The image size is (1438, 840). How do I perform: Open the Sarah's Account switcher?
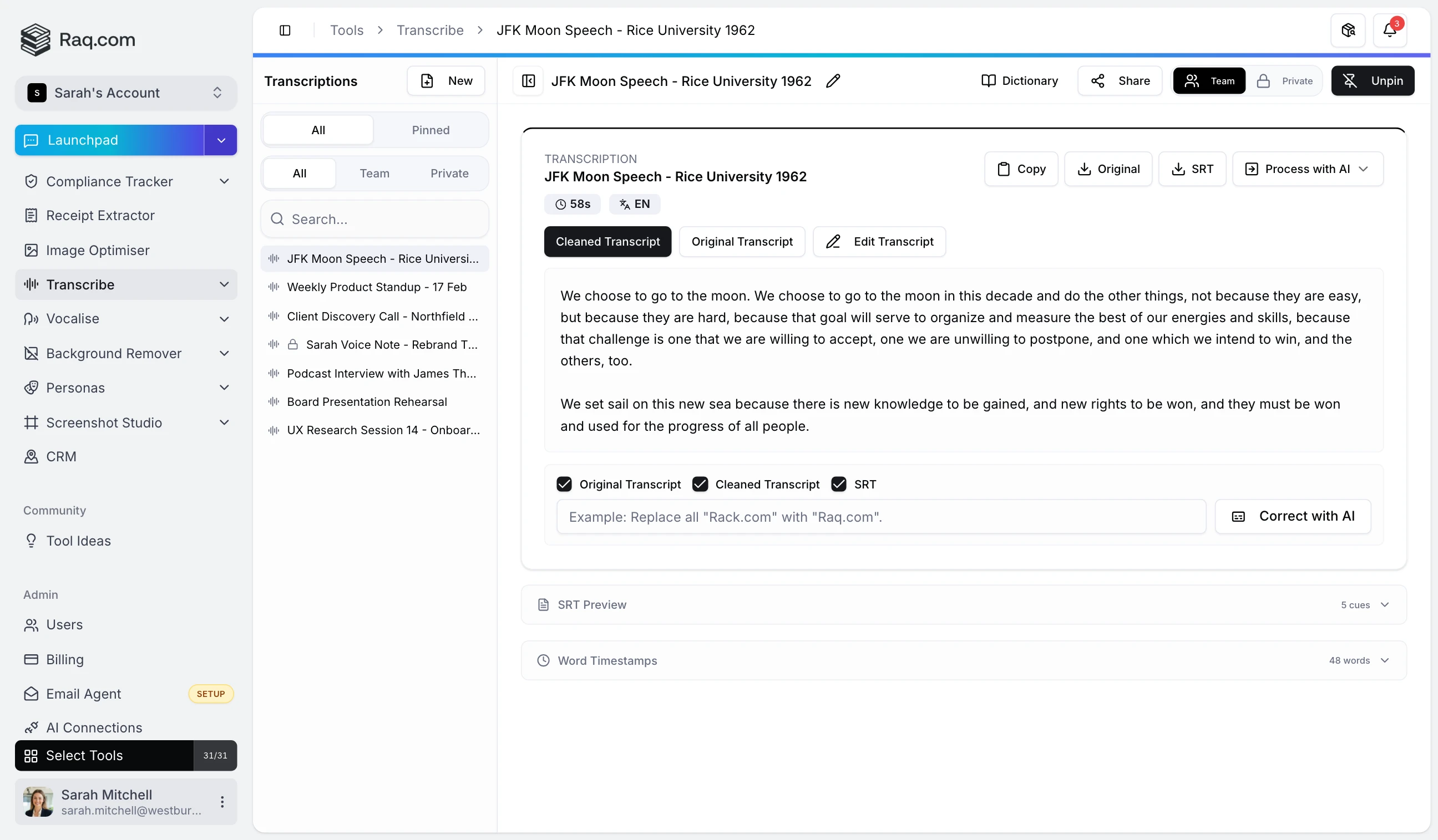click(125, 93)
